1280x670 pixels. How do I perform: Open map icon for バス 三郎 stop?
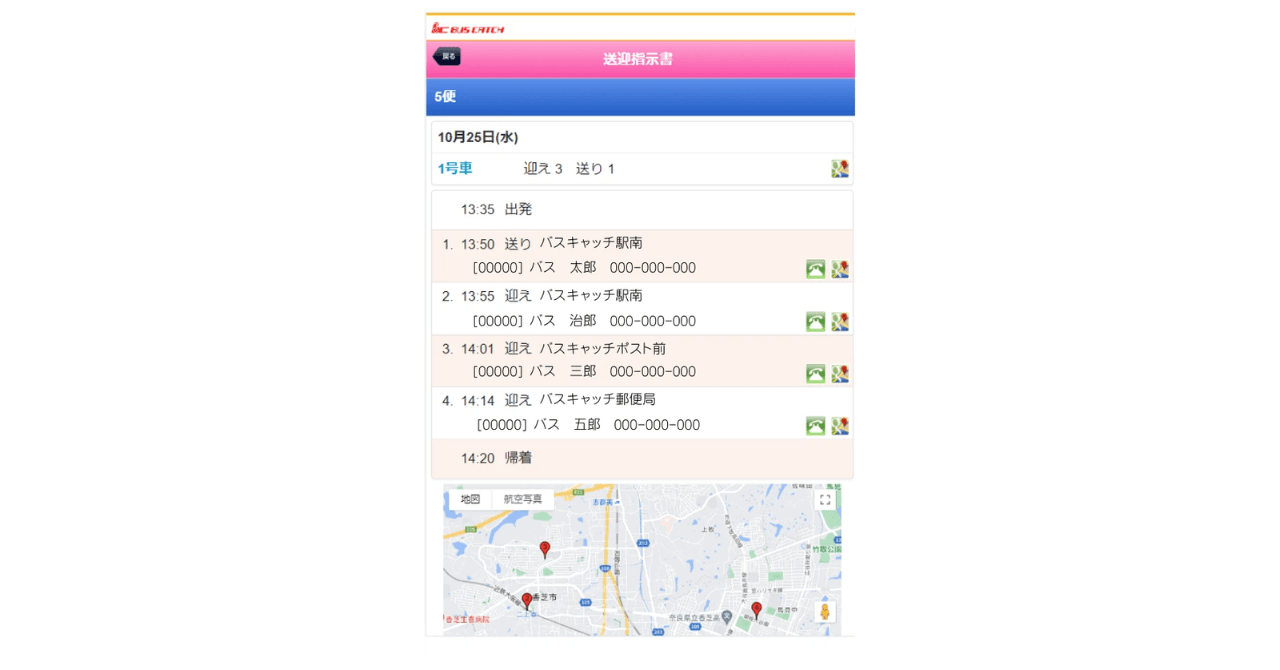pos(840,373)
